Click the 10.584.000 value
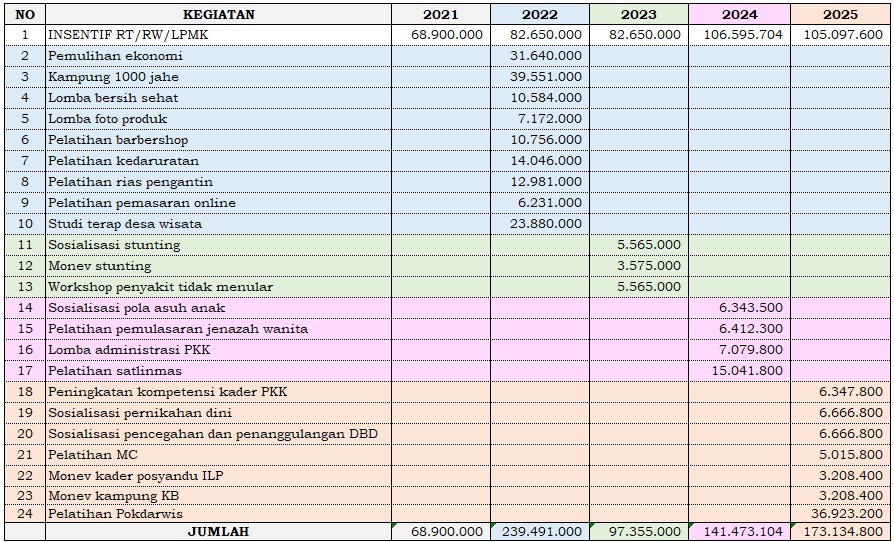This screenshot has height=542, width=894. tap(546, 98)
